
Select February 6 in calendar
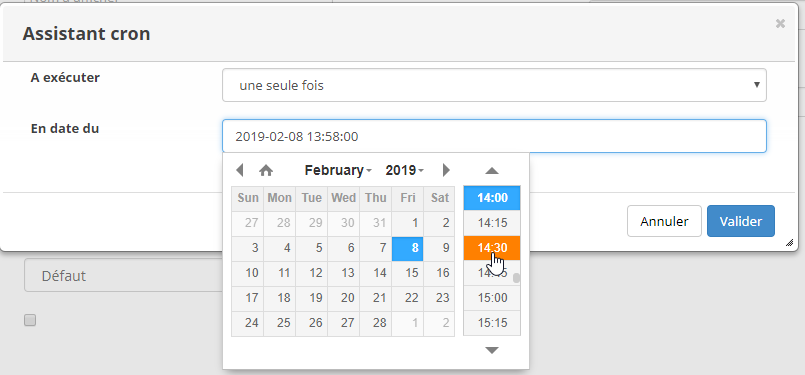[343, 249]
